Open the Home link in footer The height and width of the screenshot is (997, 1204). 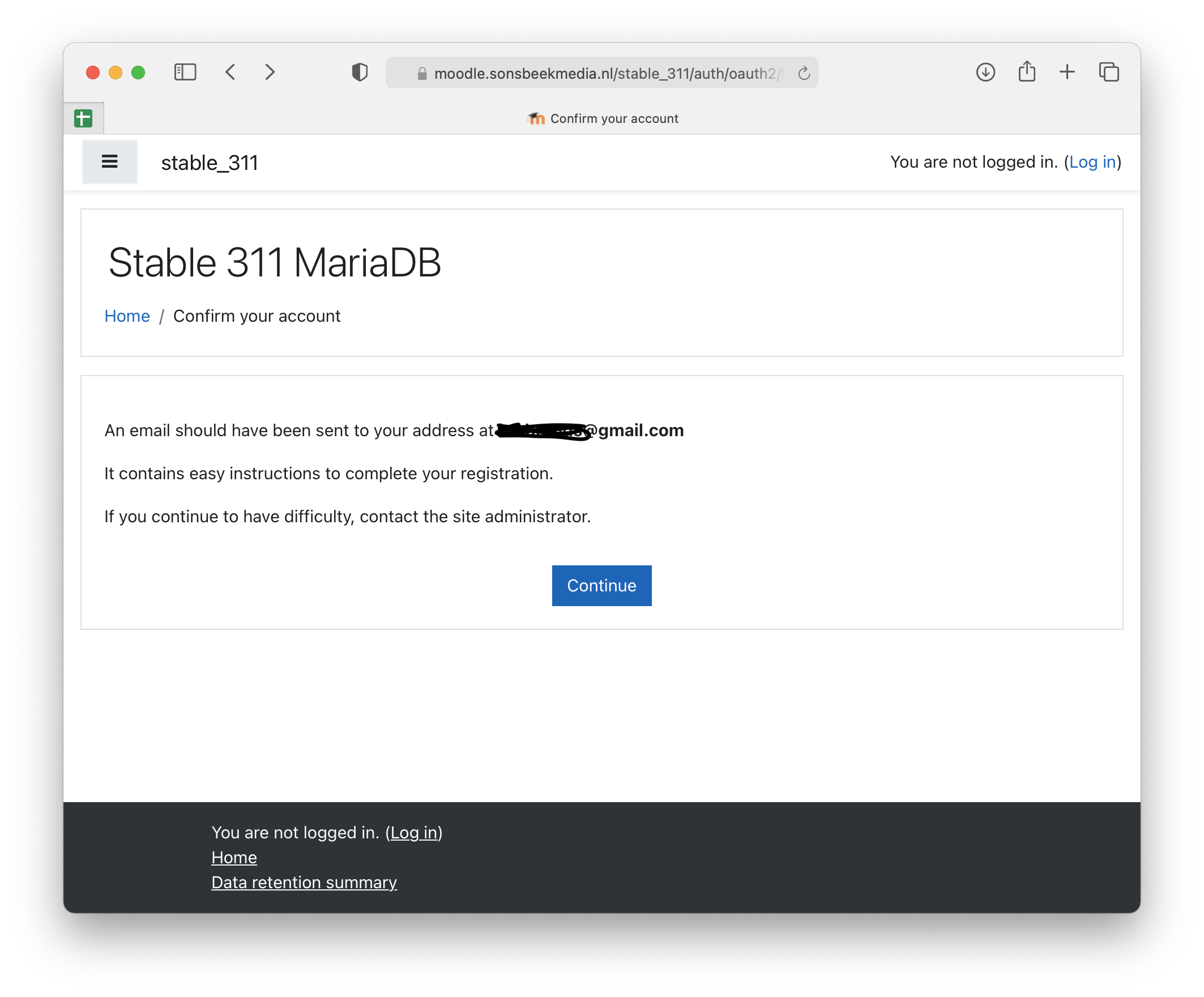[234, 858]
